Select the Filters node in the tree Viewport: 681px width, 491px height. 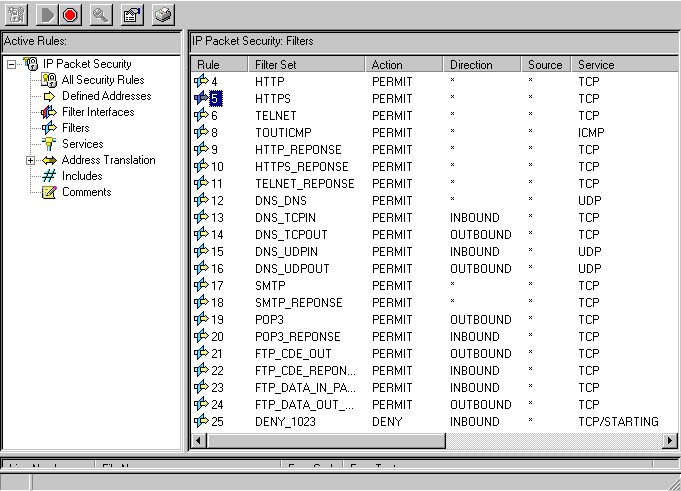click(x=75, y=128)
